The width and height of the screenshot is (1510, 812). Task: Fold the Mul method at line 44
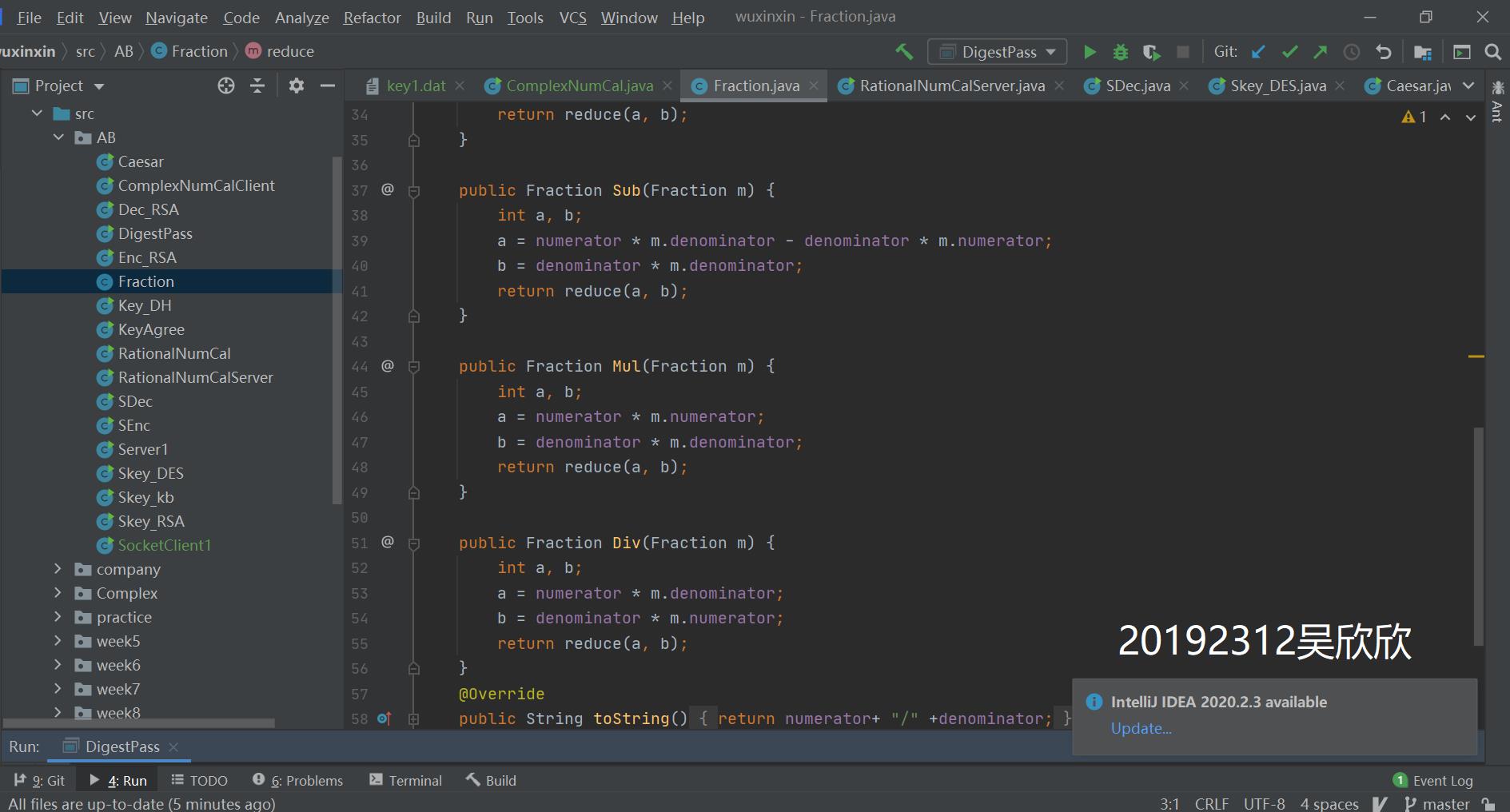pyautogui.click(x=414, y=367)
